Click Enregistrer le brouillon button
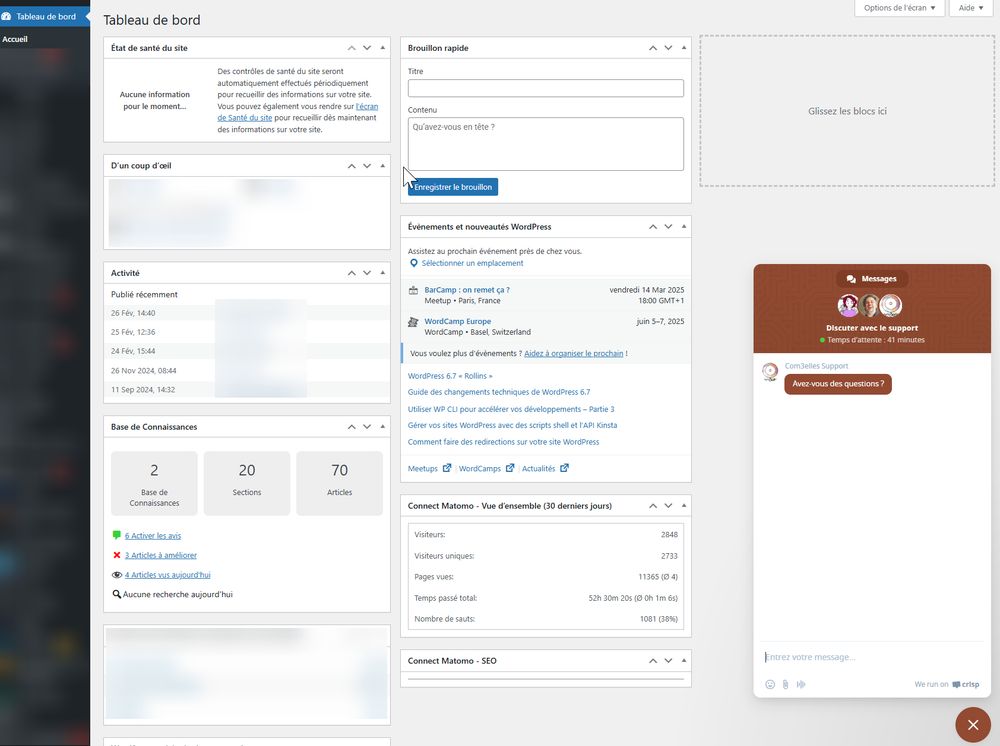 (x=453, y=187)
